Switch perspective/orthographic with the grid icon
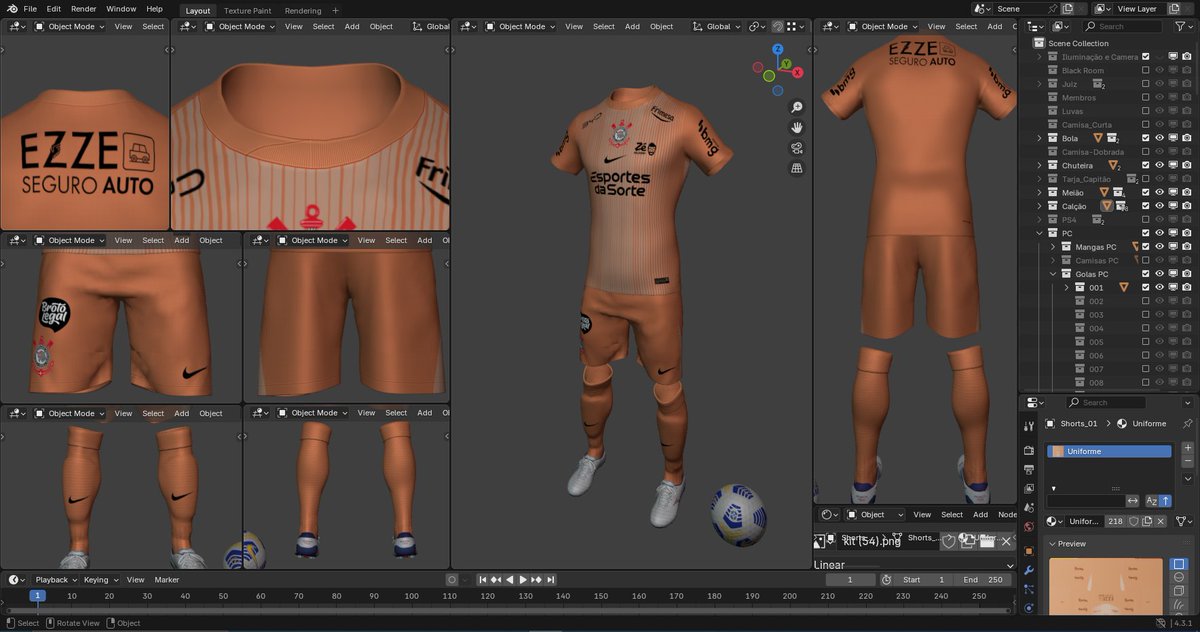Viewport: 1200px width, 632px height. click(797, 168)
